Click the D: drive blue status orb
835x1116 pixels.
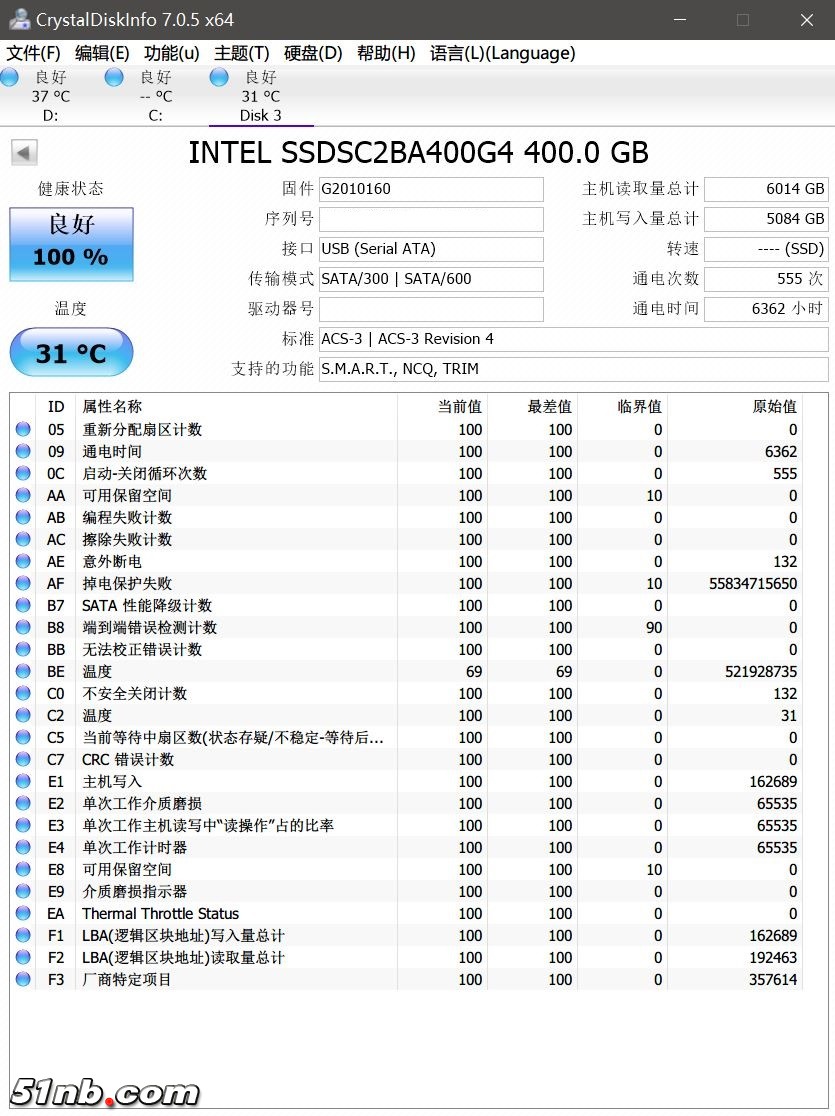tap(10, 78)
